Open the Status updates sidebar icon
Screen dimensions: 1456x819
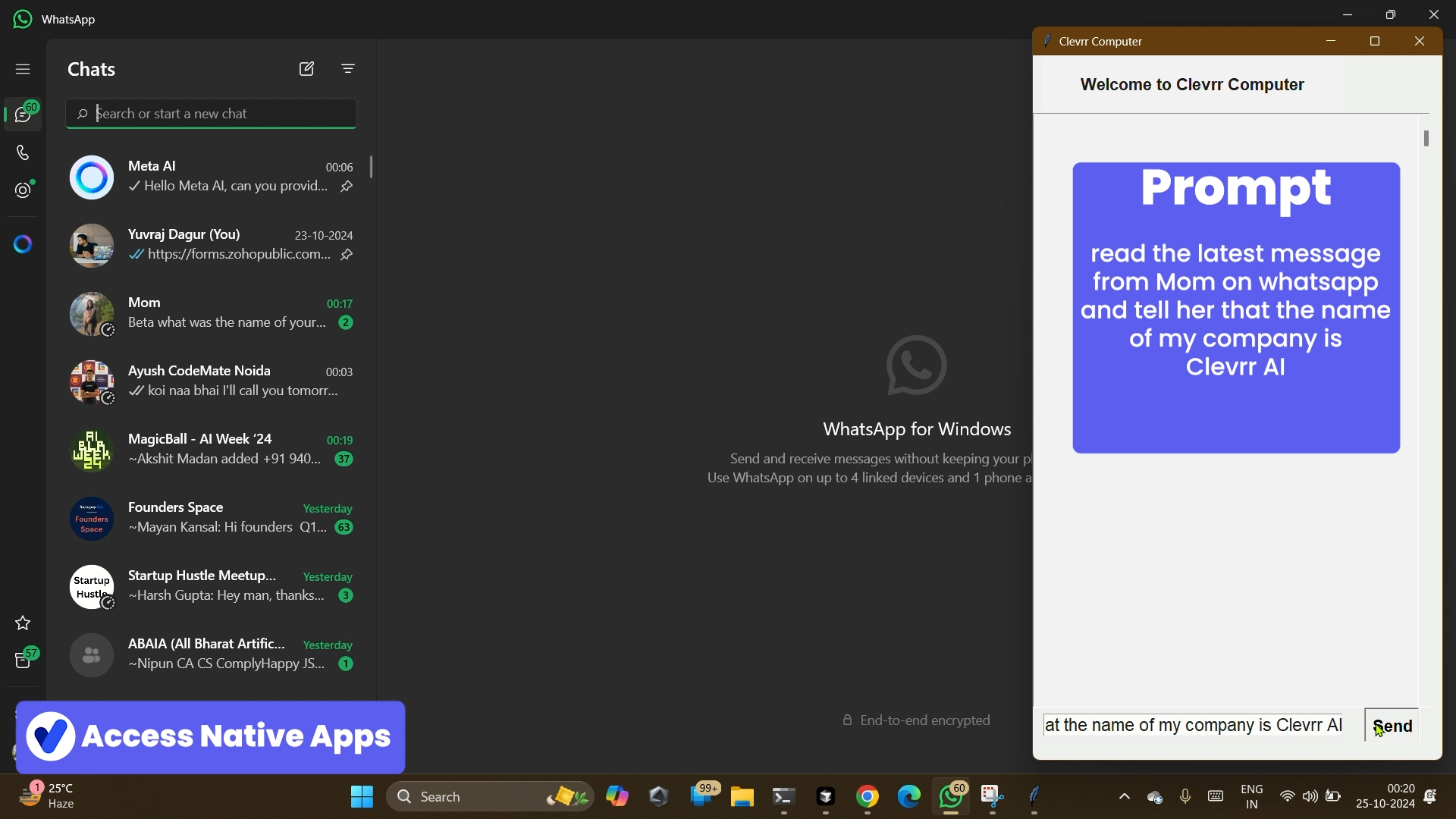point(24,190)
